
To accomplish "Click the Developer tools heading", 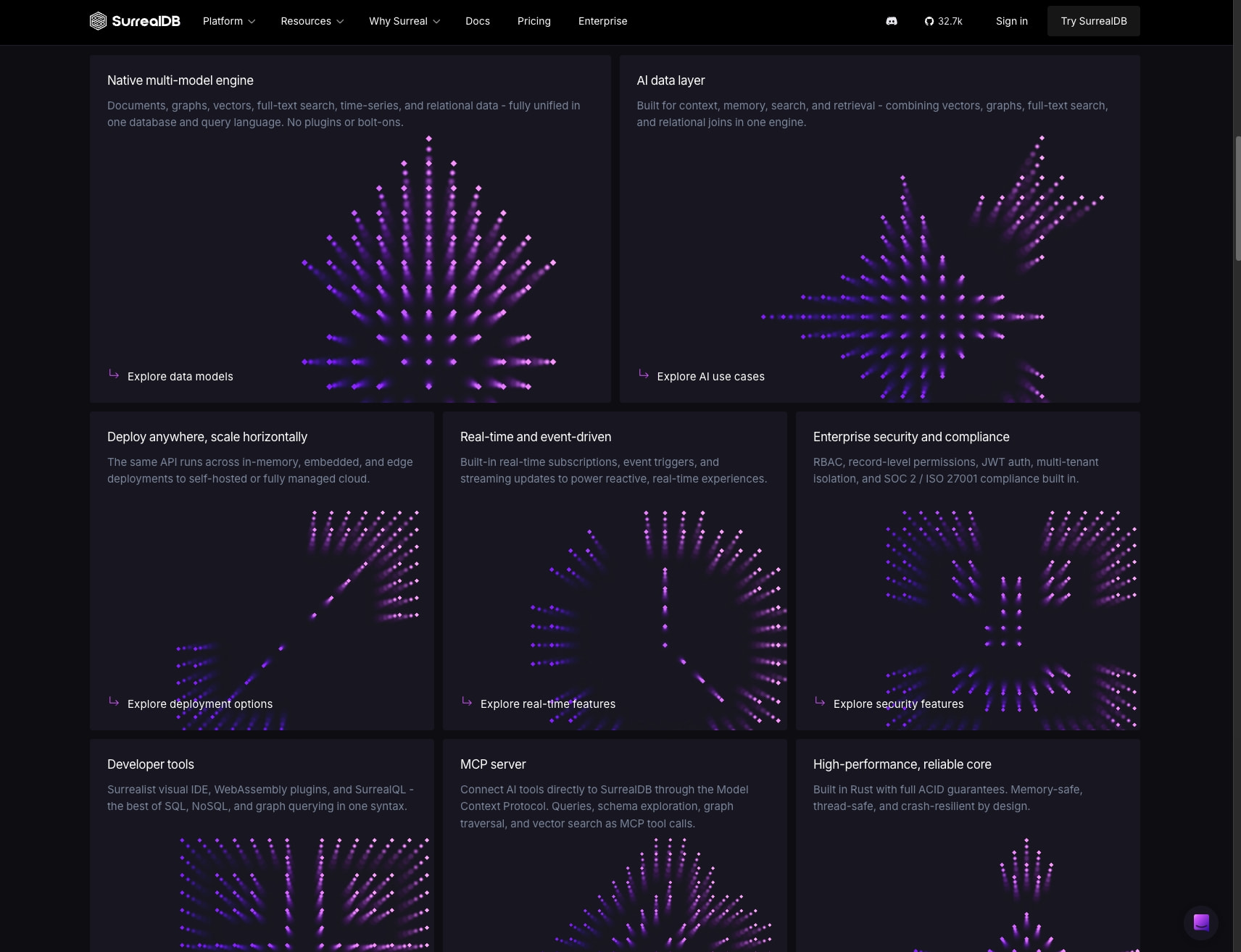I will click(151, 764).
